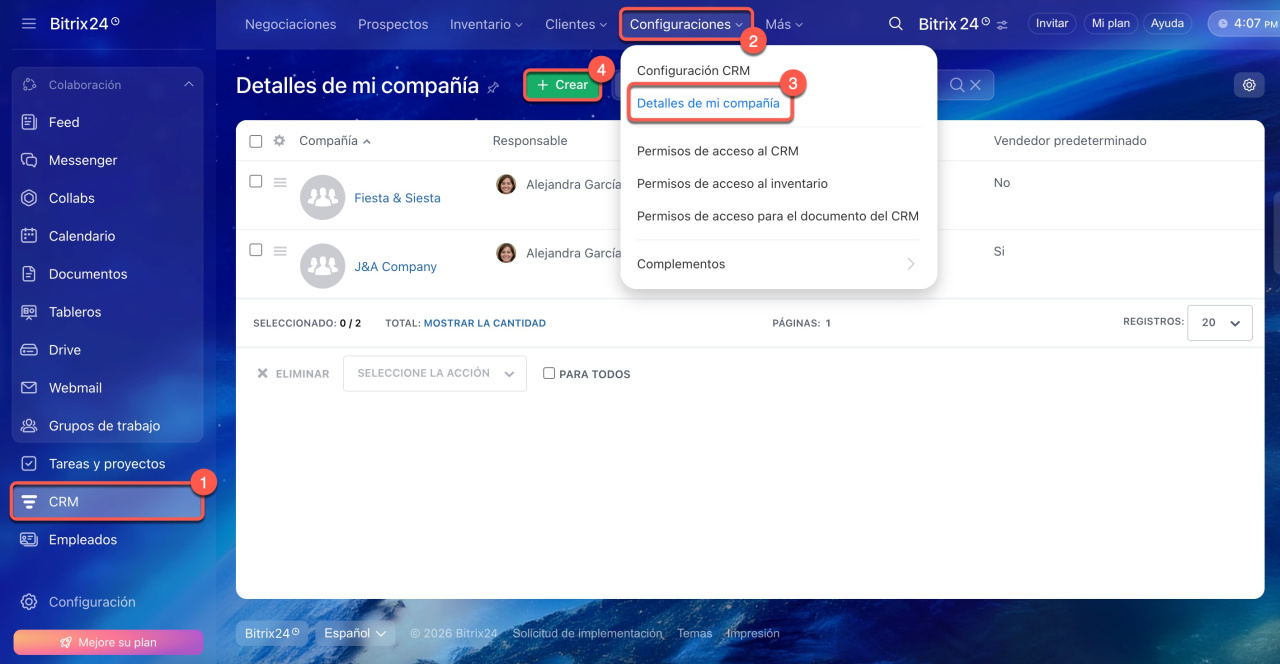Open the J&A Company link

pos(395,267)
